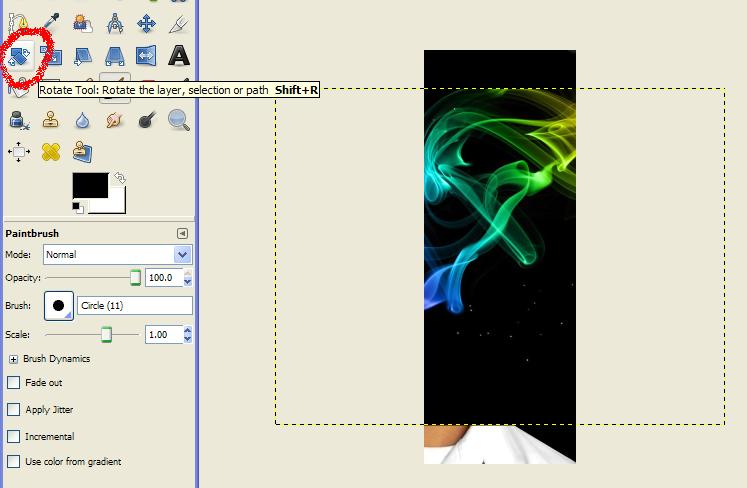
Task: Select the Move tool
Action: click(x=146, y=23)
